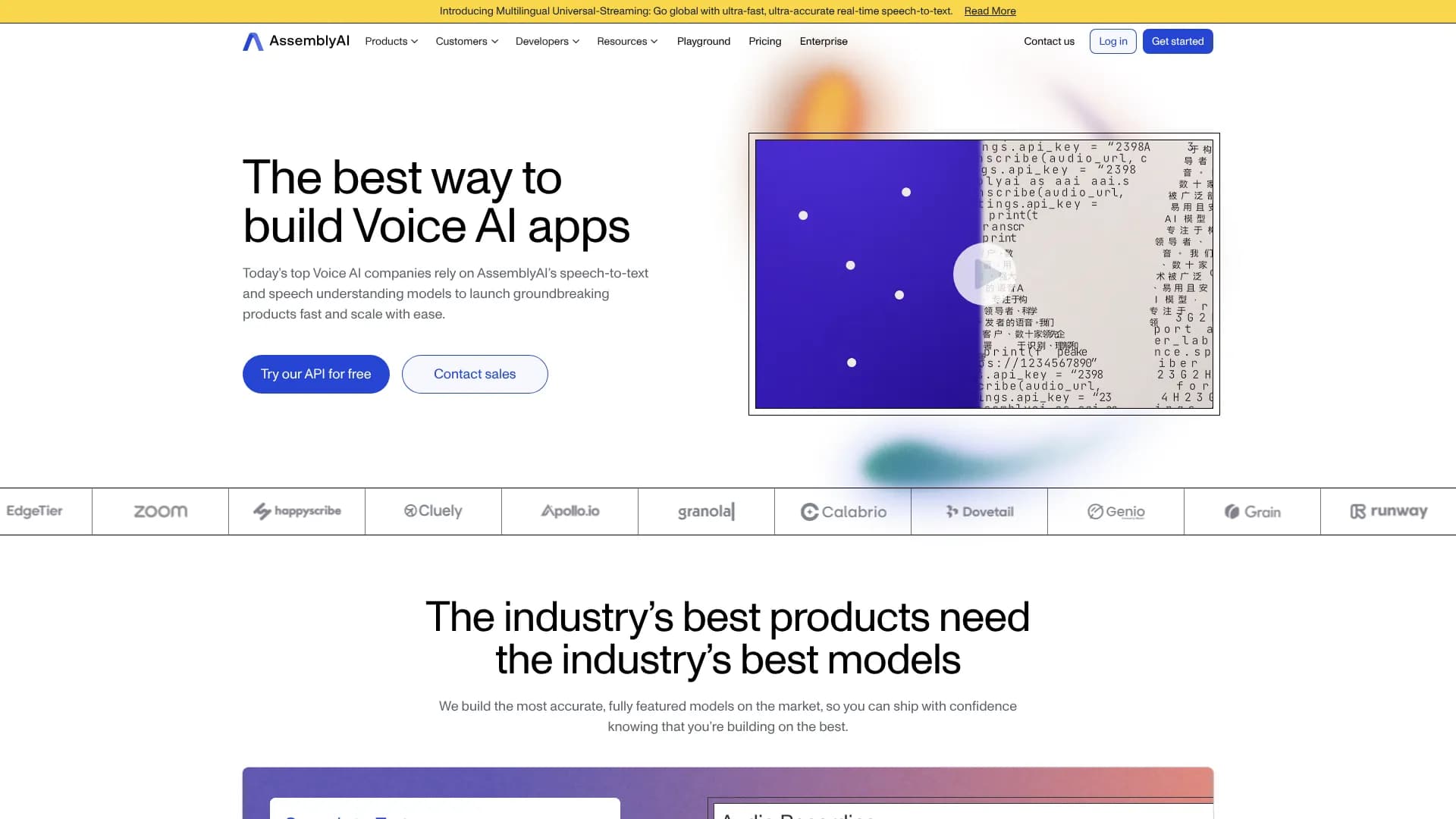
Task: Click the AssemblyAI logo icon
Action: [253, 42]
